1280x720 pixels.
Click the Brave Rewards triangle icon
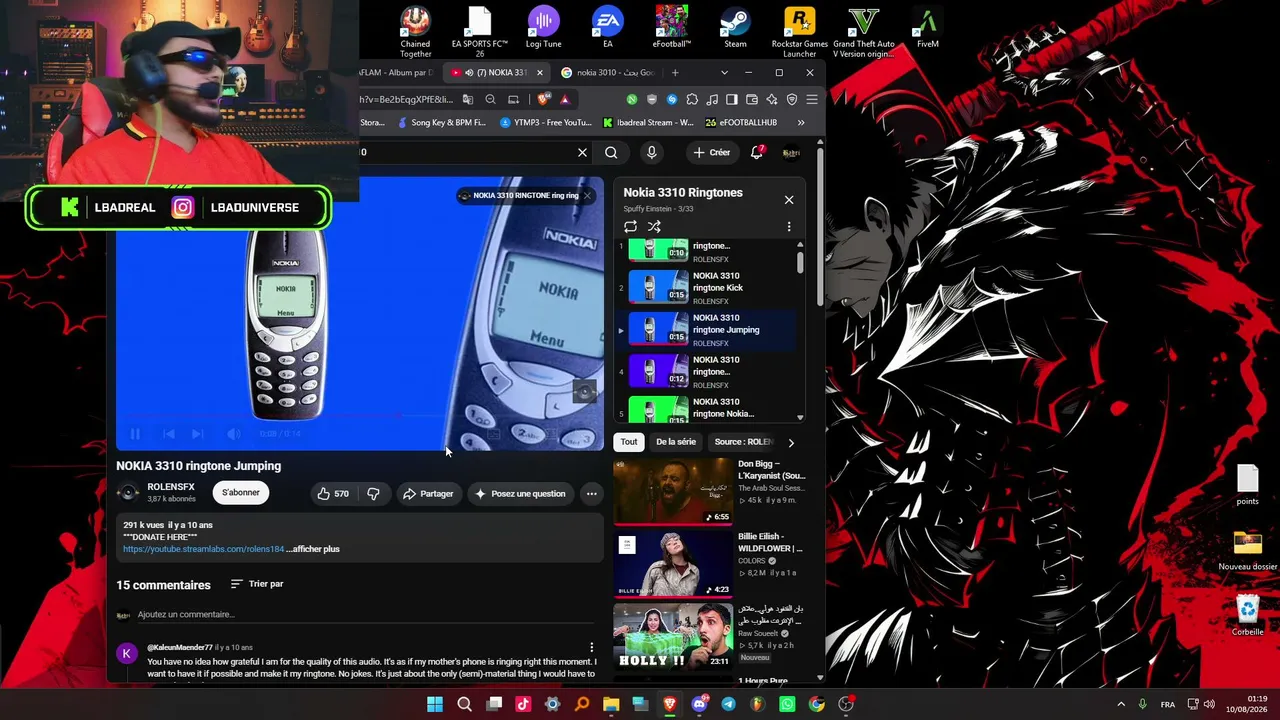pos(565,99)
